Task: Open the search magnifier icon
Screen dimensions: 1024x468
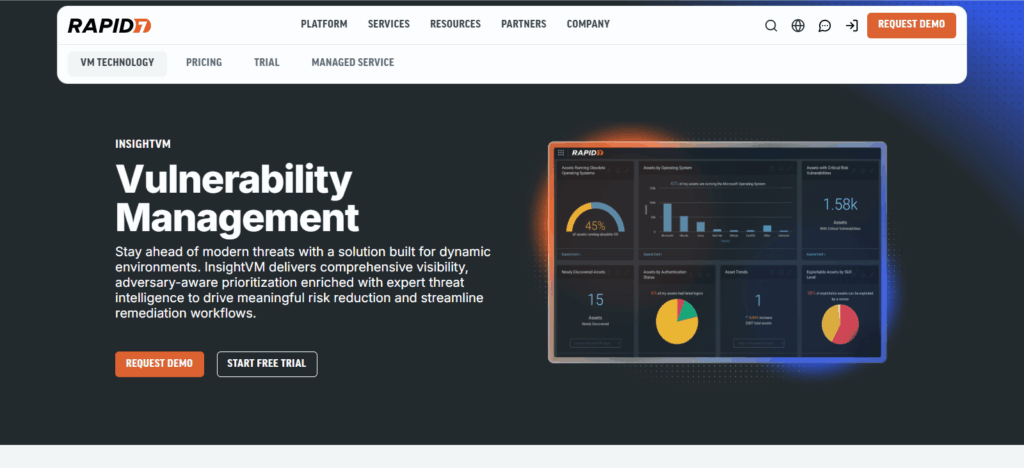Action: (x=771, y=26)
